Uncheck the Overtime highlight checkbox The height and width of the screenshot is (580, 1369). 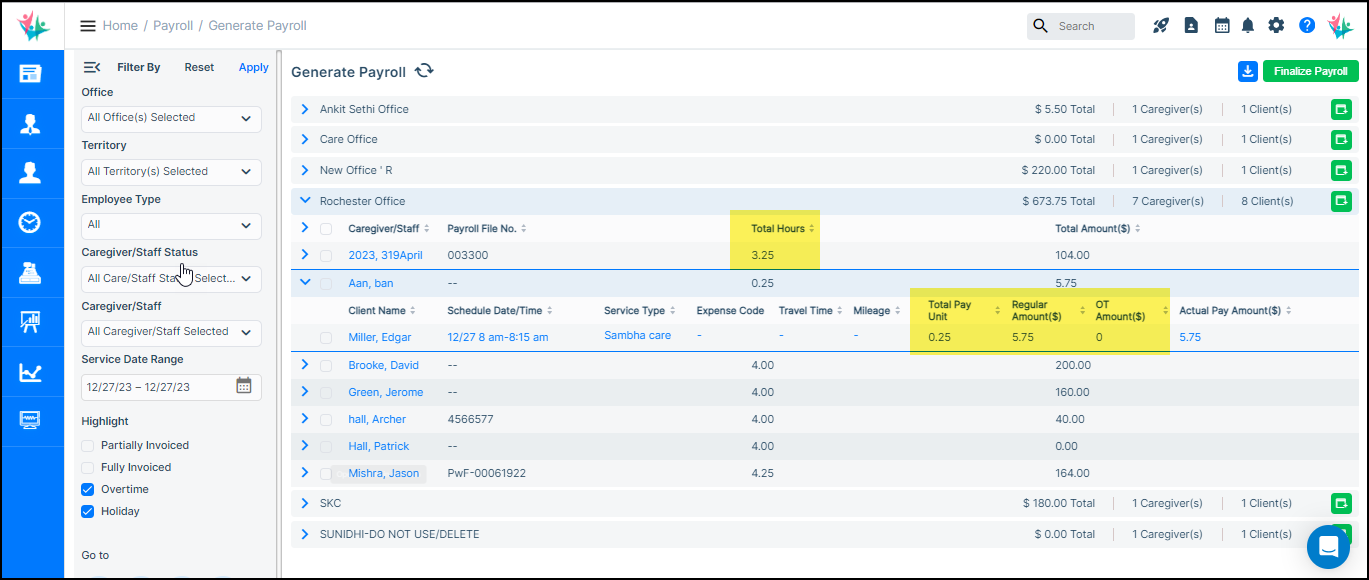coord(87,489)
